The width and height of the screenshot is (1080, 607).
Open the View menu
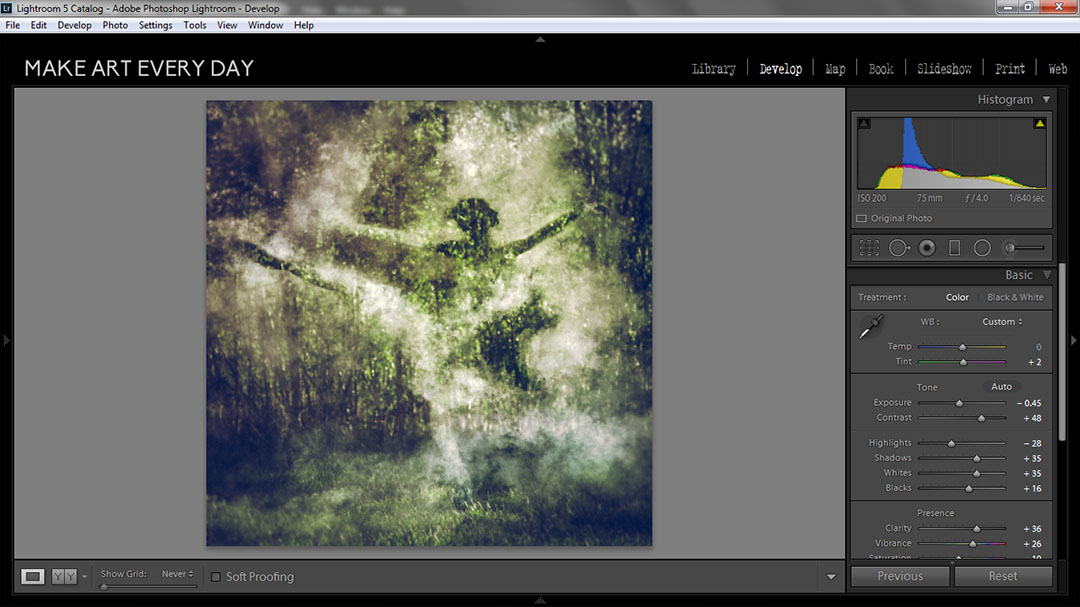(x=227, y=25)
